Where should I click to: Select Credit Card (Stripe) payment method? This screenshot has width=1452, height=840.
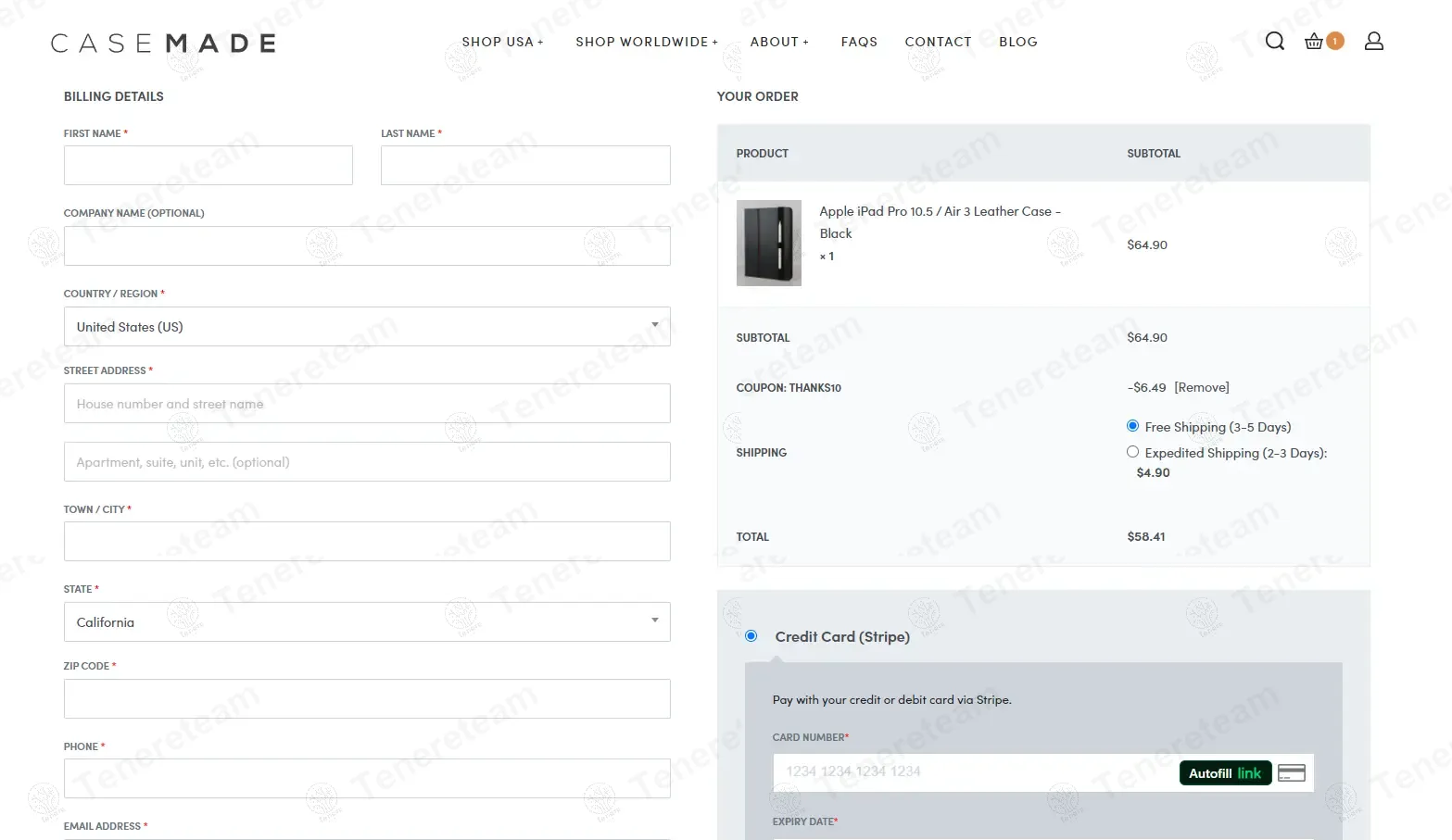coord(751,636)
